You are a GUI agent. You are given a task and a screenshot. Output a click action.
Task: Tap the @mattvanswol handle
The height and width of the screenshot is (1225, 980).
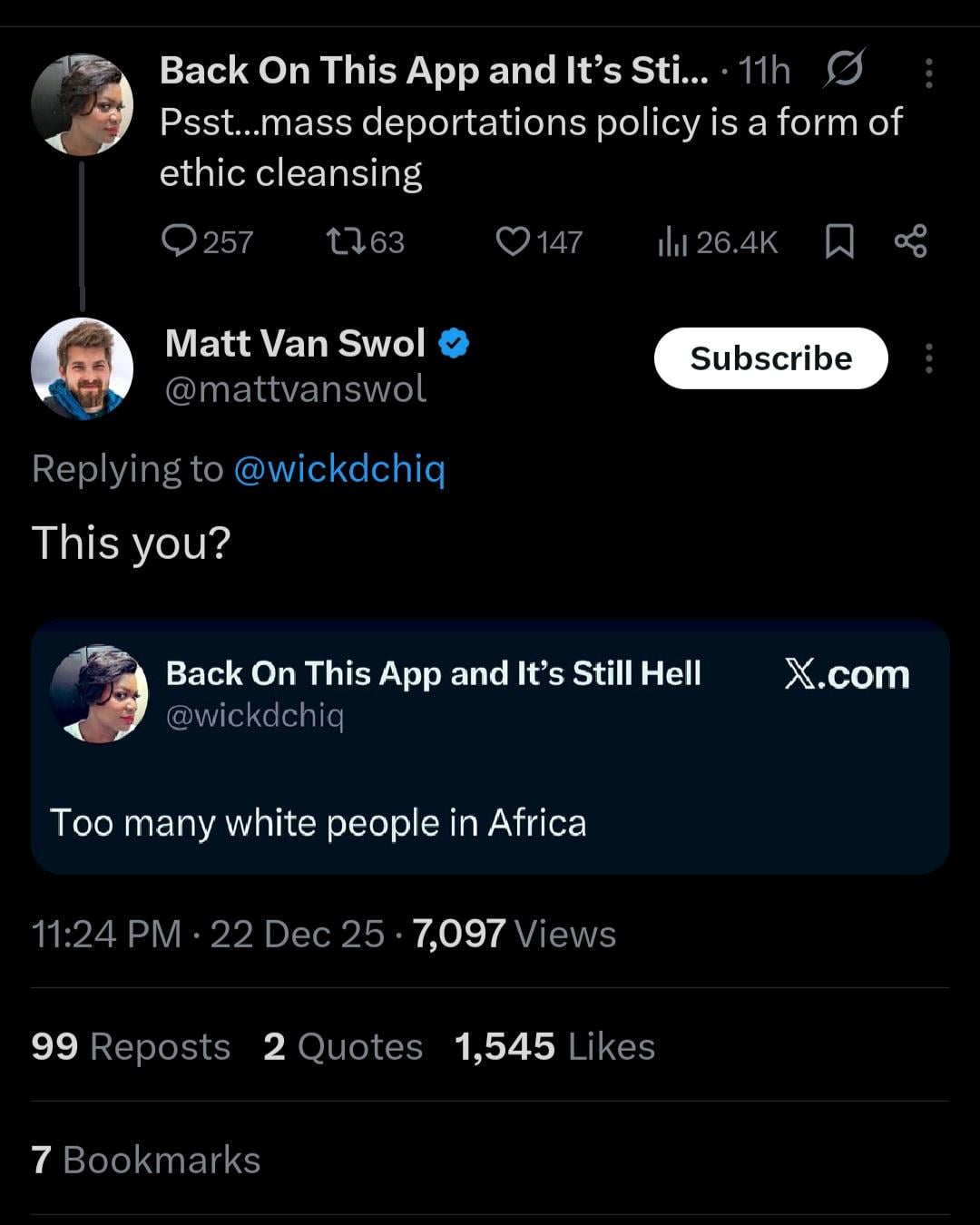click(295, 389)
